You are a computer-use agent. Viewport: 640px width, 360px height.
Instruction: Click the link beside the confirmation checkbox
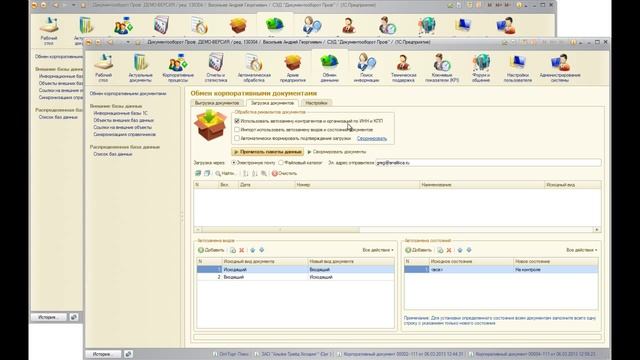tap(372, 138)
